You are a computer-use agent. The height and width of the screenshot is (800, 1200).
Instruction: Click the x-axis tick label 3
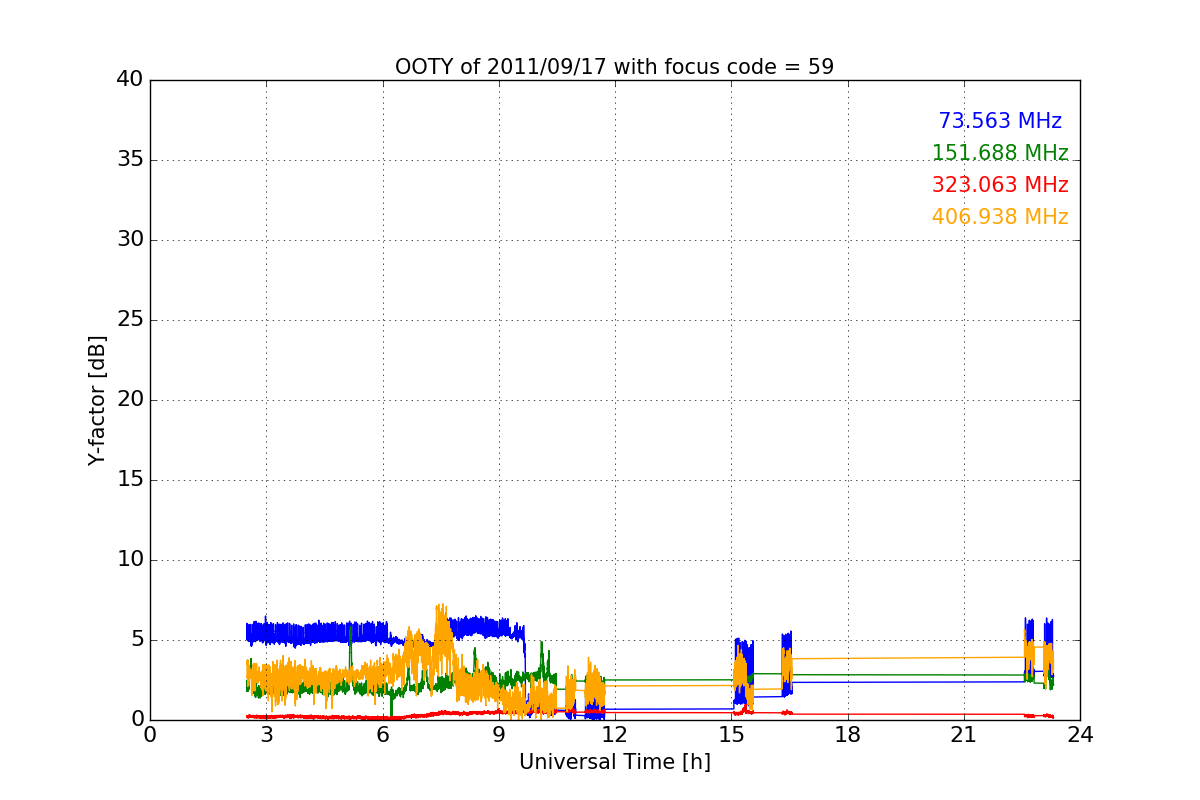coord(266,735)
